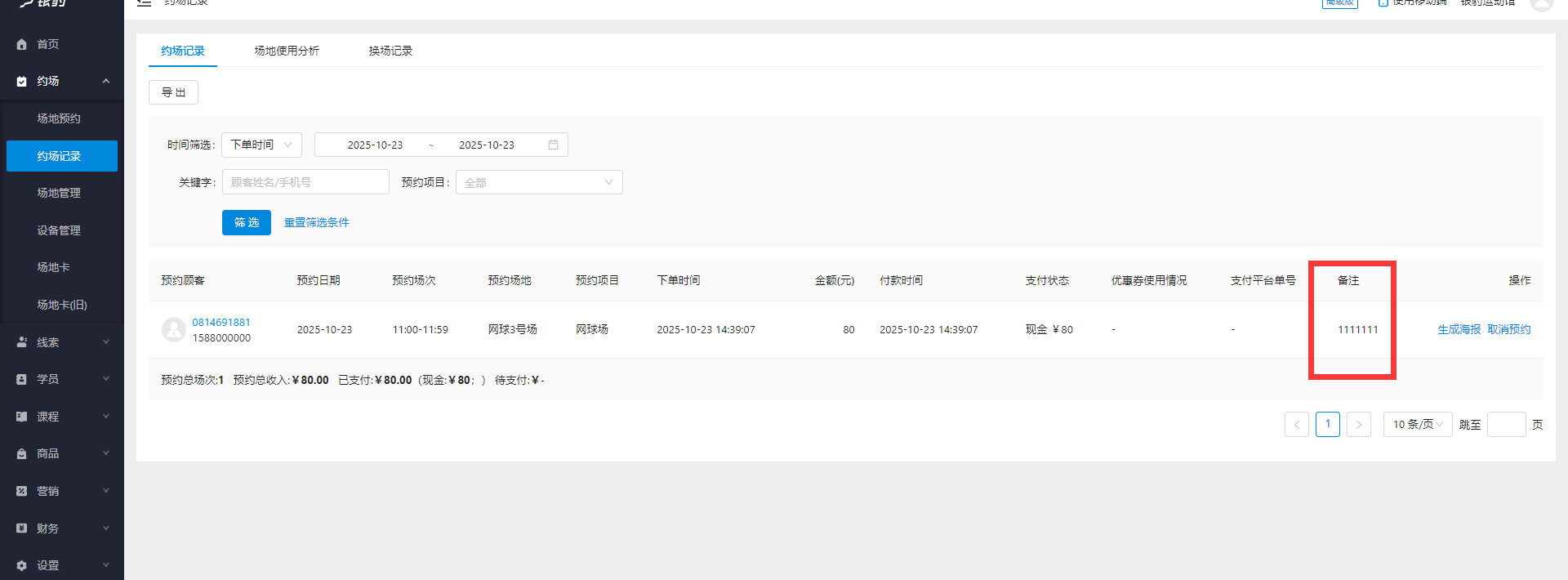The height and width of the screenshot is (580, 1568).
Task: Expand the 营销 sidebar menu chevron
Action: point(106,491)
